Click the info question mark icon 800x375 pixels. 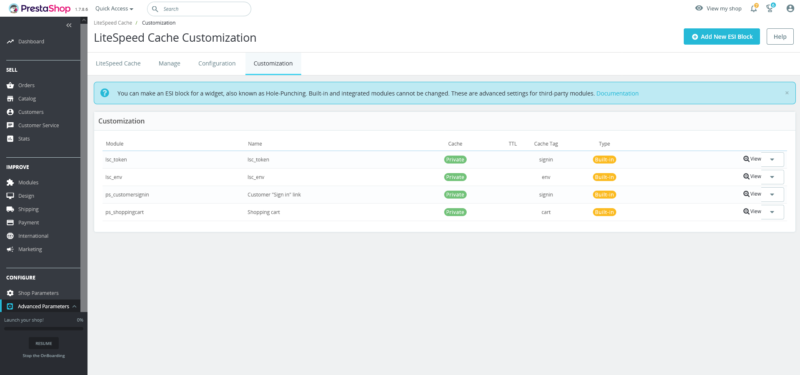[x=105, y=93]
